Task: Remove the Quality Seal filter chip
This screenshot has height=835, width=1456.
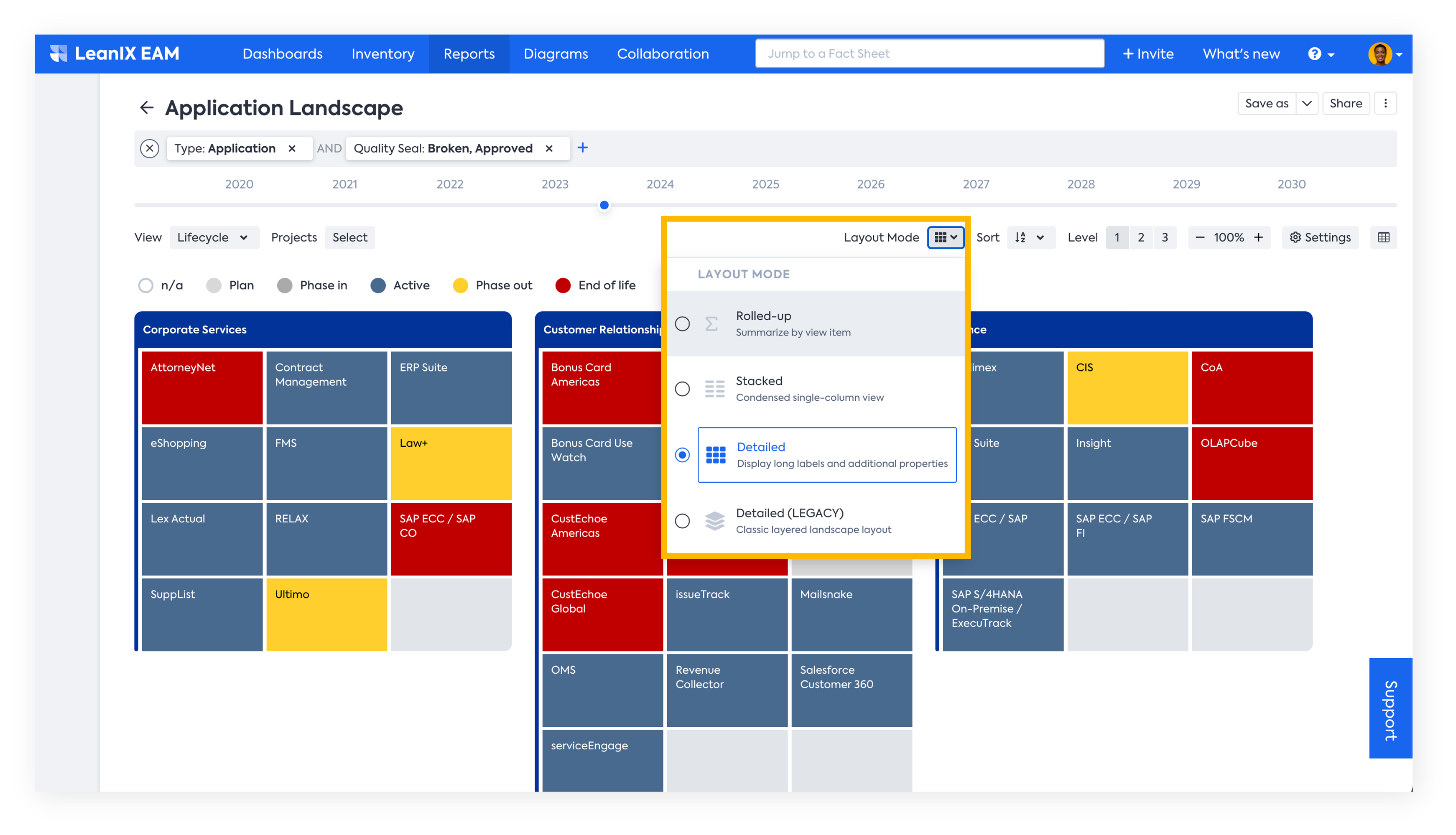Action: 549,148
